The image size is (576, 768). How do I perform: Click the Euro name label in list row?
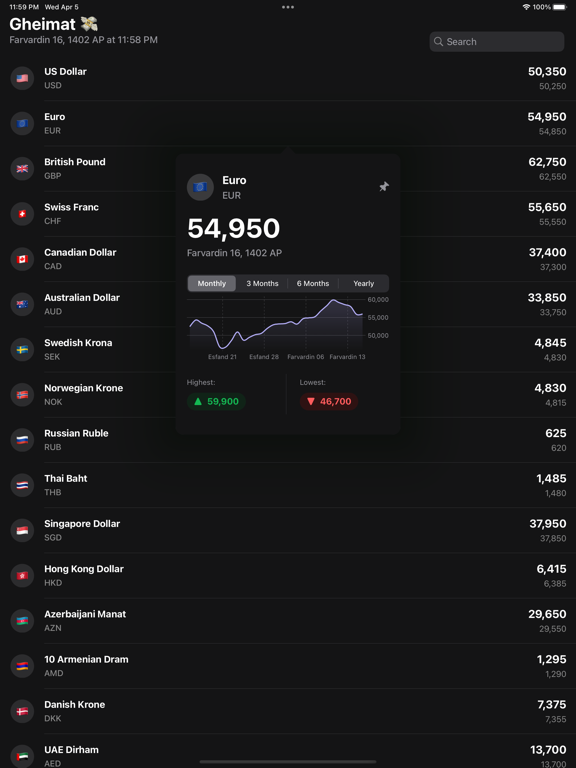click(54, 117)
